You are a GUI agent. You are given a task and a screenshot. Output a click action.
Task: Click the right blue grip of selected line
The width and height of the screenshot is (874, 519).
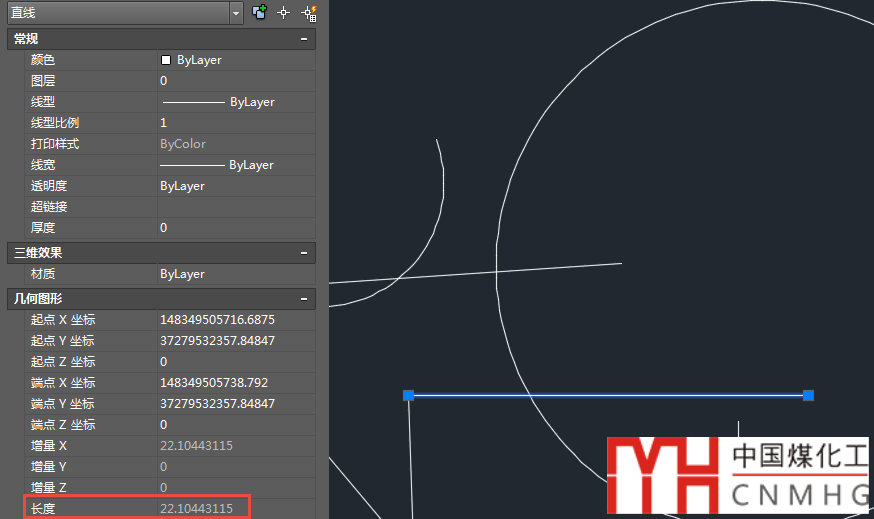tap(808, 396)
